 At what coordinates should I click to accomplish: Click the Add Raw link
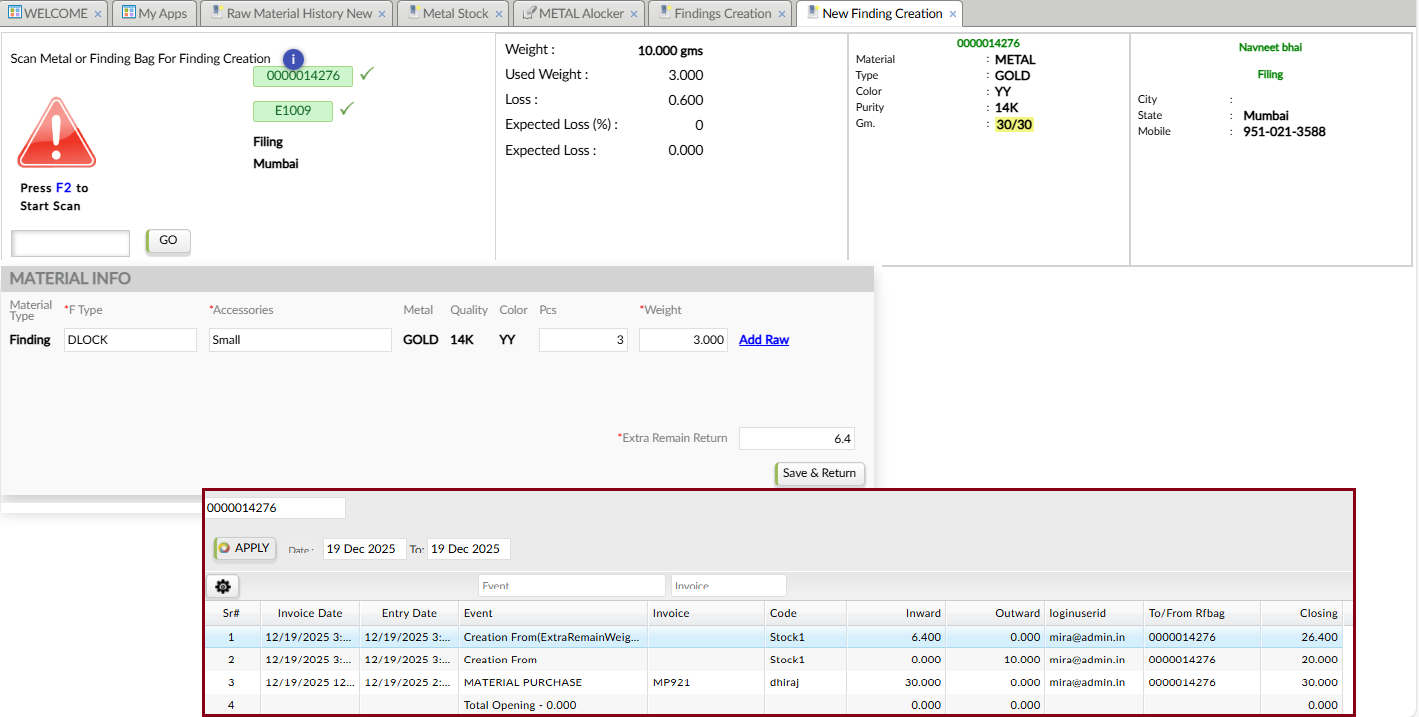point(763,340)
